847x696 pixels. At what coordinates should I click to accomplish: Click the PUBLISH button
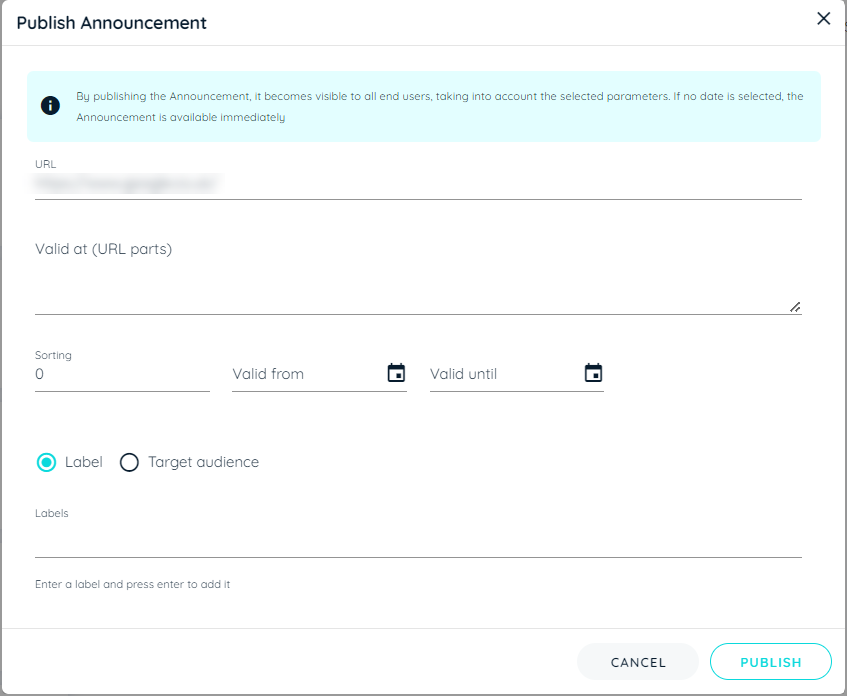pyautogui.click(x=770, y=662)
